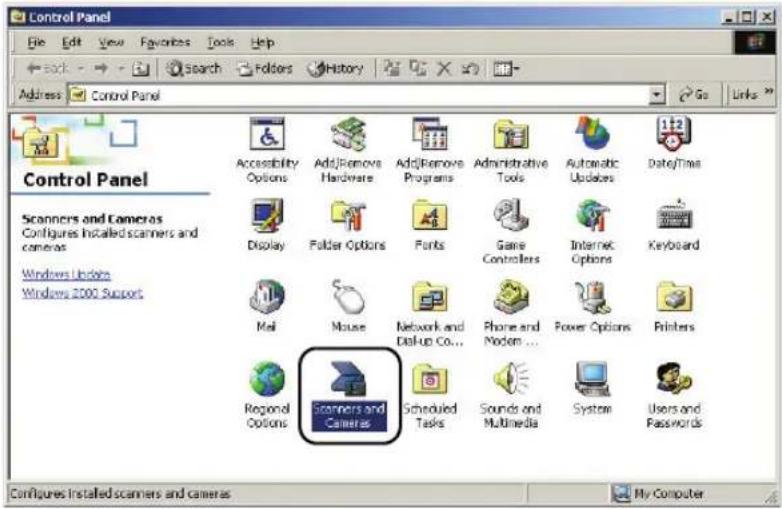This screenshot has height=509, width=782.
Task: Open the Edit menu
Action: pyautogui.click(x=71, y=42)
